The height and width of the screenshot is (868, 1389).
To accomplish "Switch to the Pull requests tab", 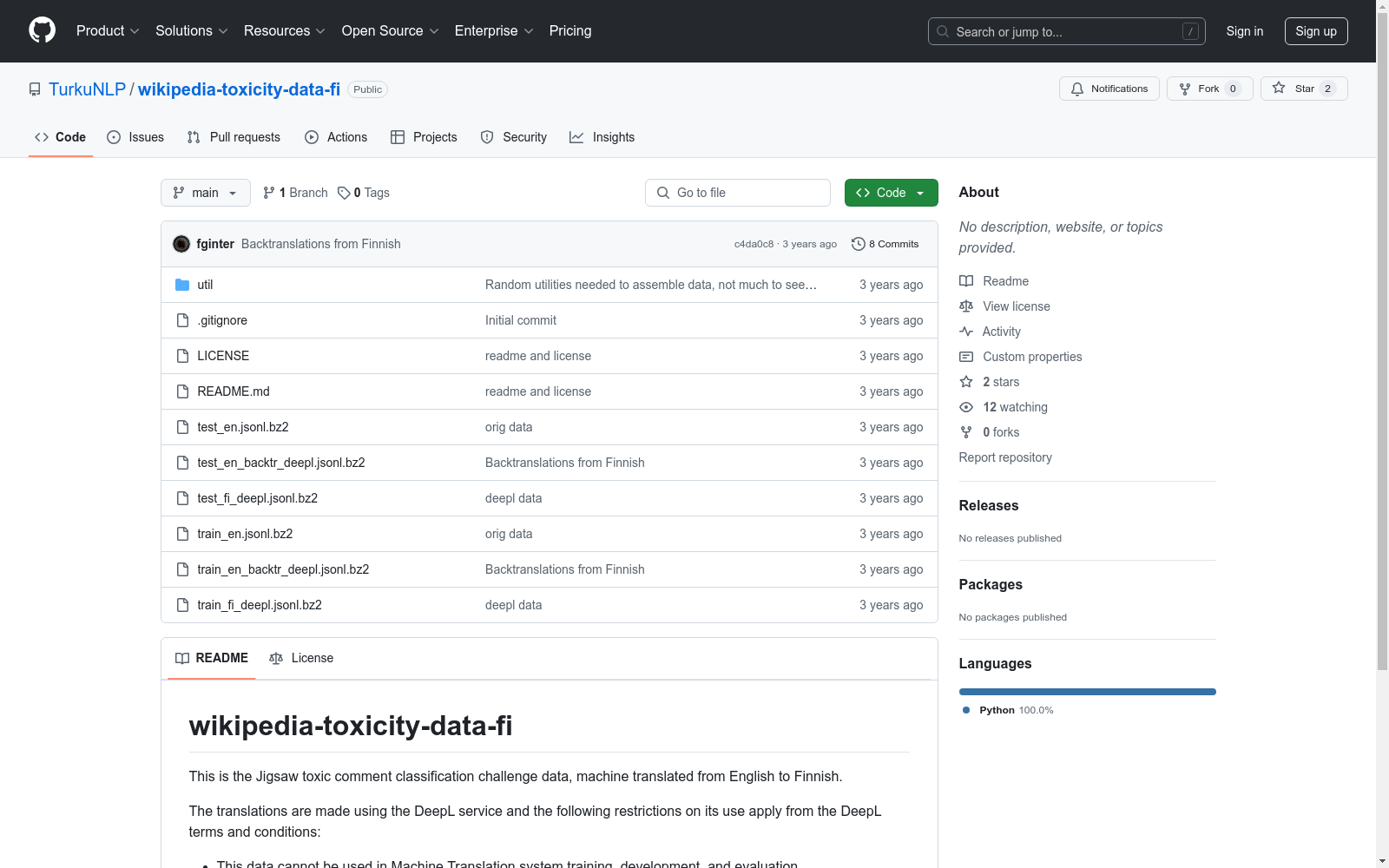I will pyautogui.click(x=234, y=137).
